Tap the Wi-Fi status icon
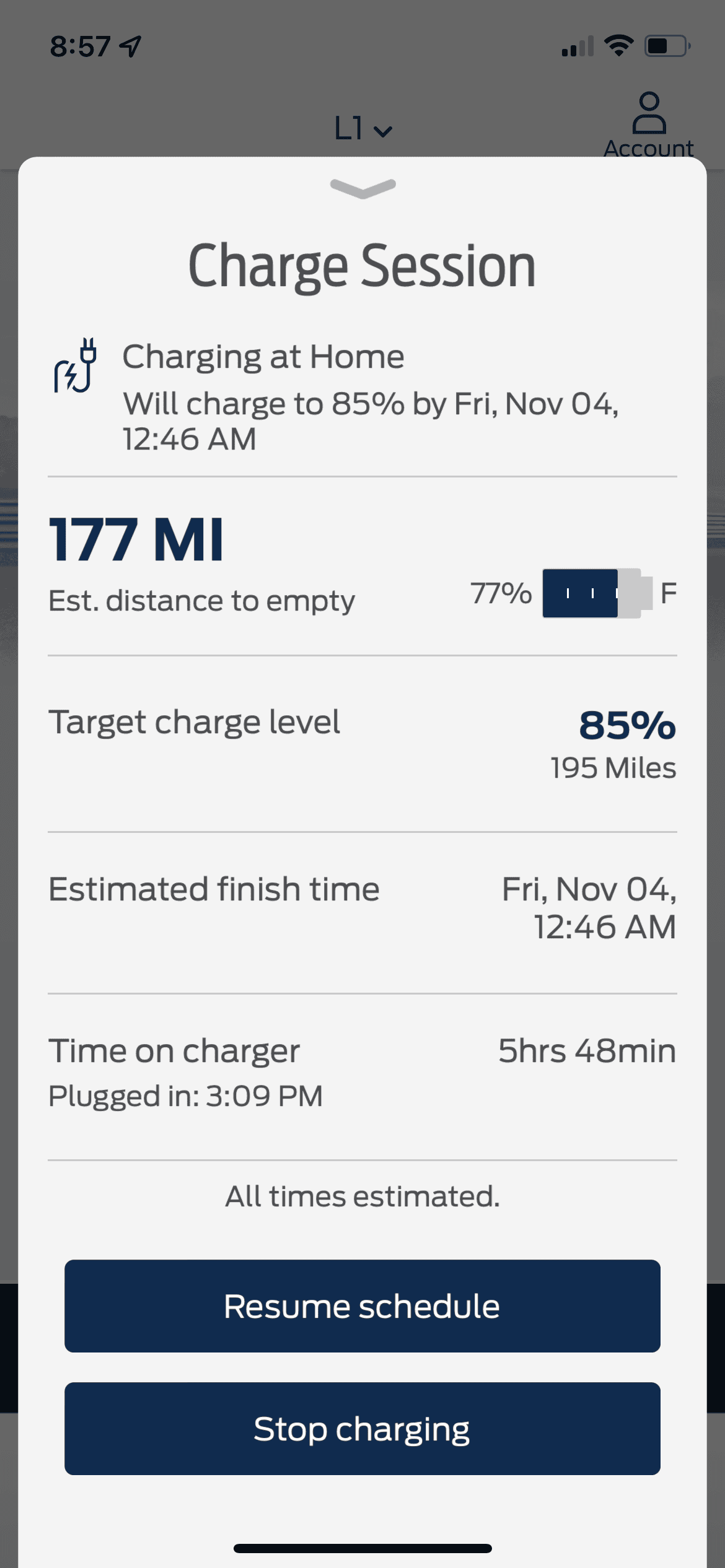Viewport: 725px width, 1568px height. pyautogui.click(x=618, y=46)
